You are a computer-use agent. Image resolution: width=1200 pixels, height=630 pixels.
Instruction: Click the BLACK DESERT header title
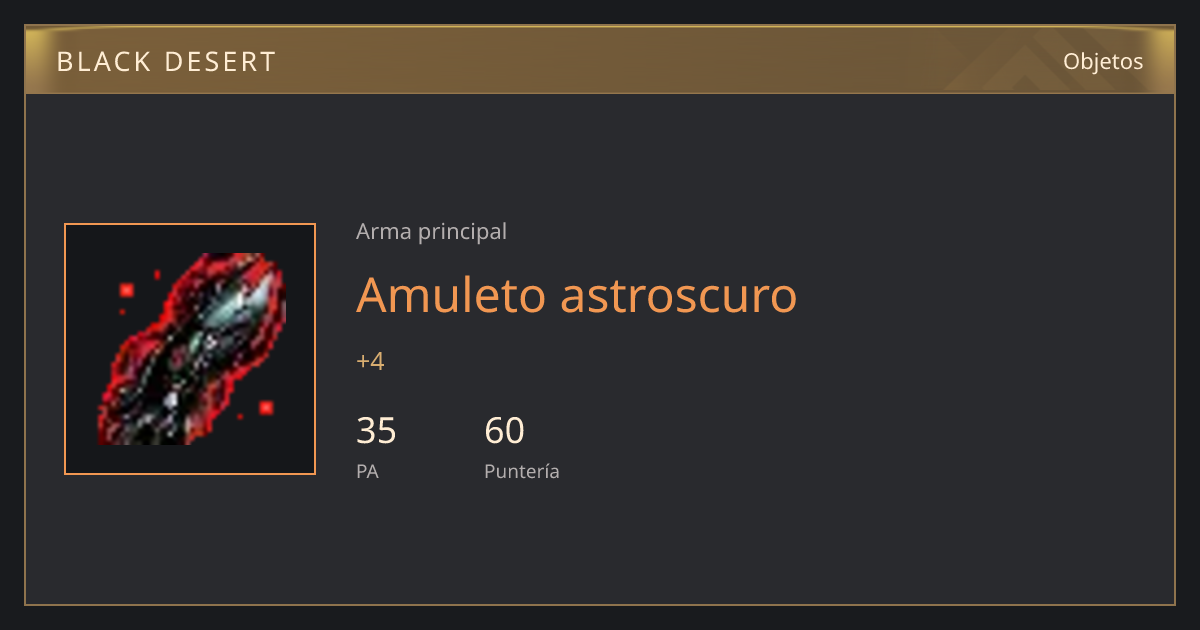click(166, 62)
